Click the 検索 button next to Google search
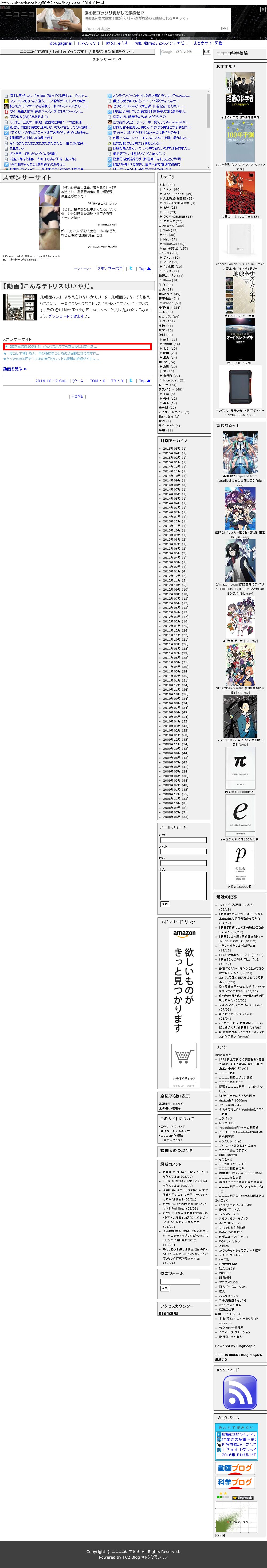The width and height of the screenshot is (267, 1568). click(207, 52)
